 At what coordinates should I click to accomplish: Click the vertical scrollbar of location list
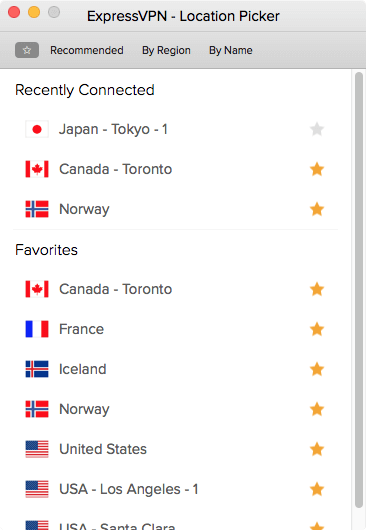pos(359,290)
